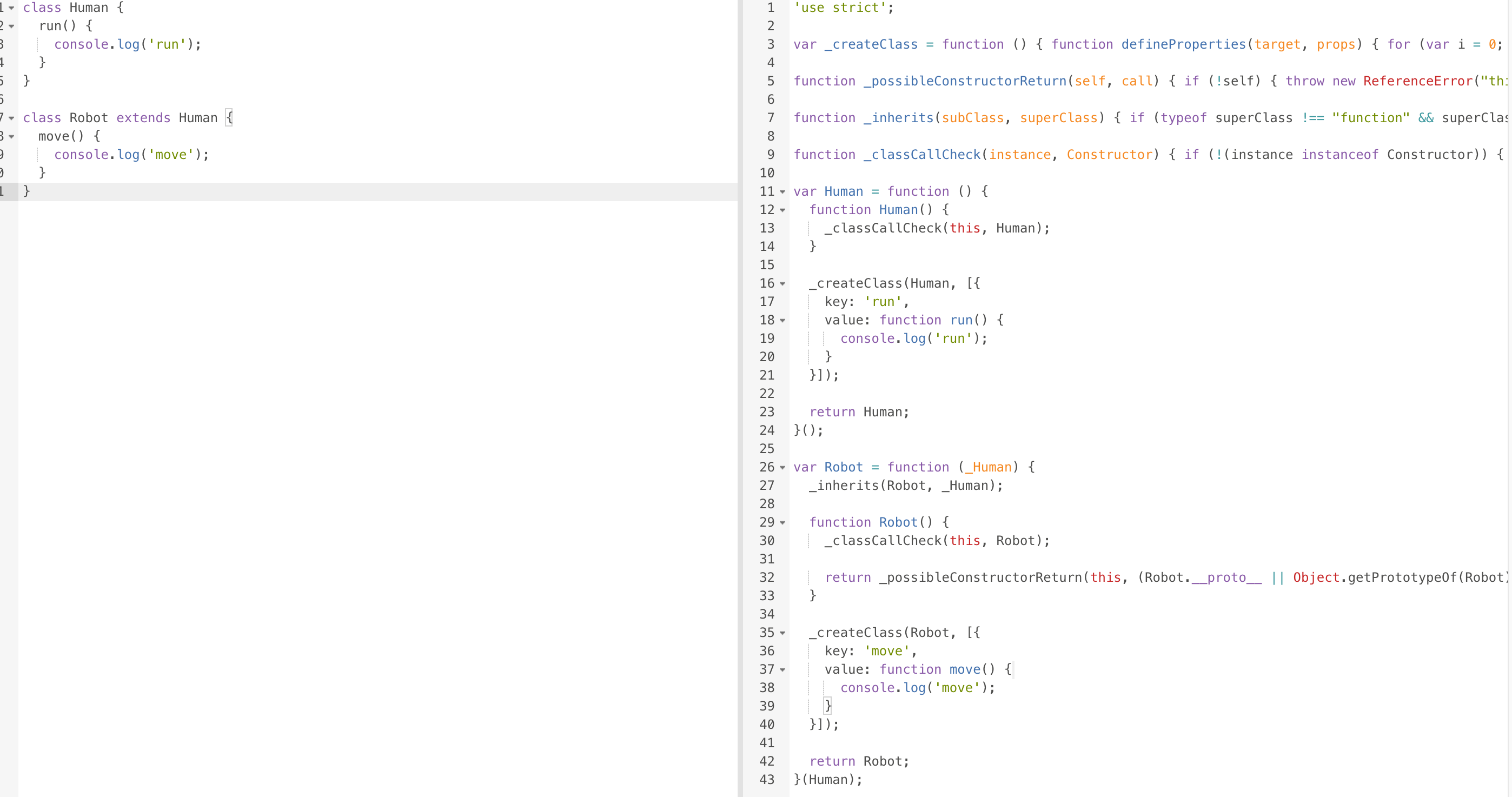Click the vertical divider between editor panes

click(740, 398)
